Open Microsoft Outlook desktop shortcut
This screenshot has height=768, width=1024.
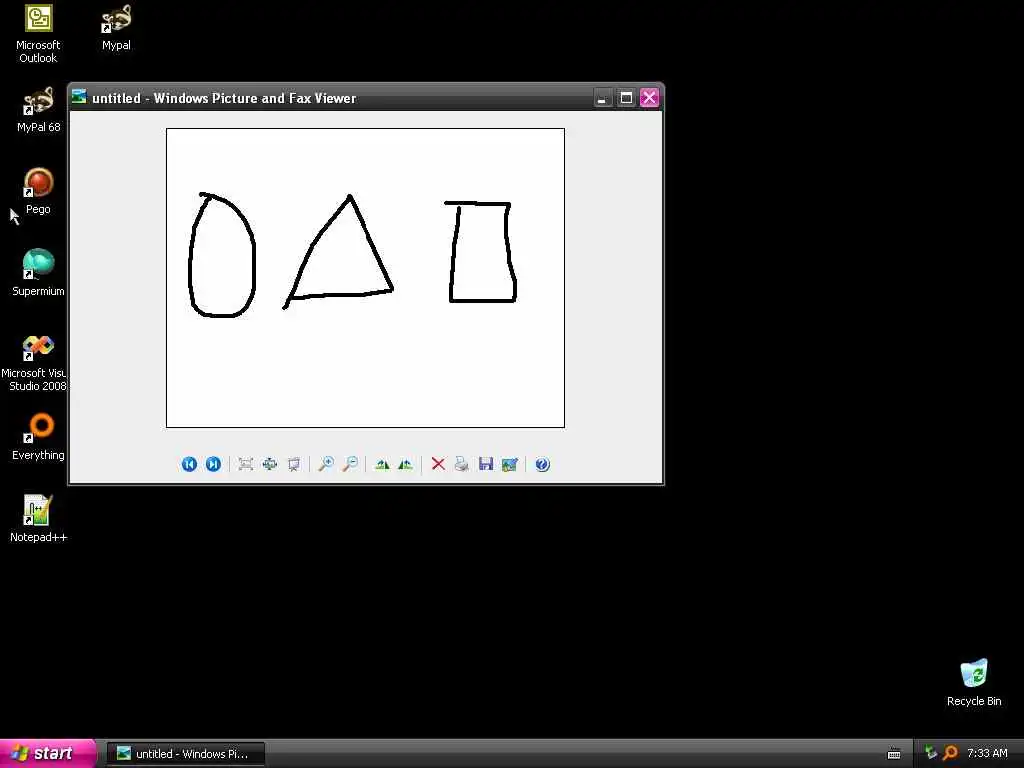coord(38,34)
